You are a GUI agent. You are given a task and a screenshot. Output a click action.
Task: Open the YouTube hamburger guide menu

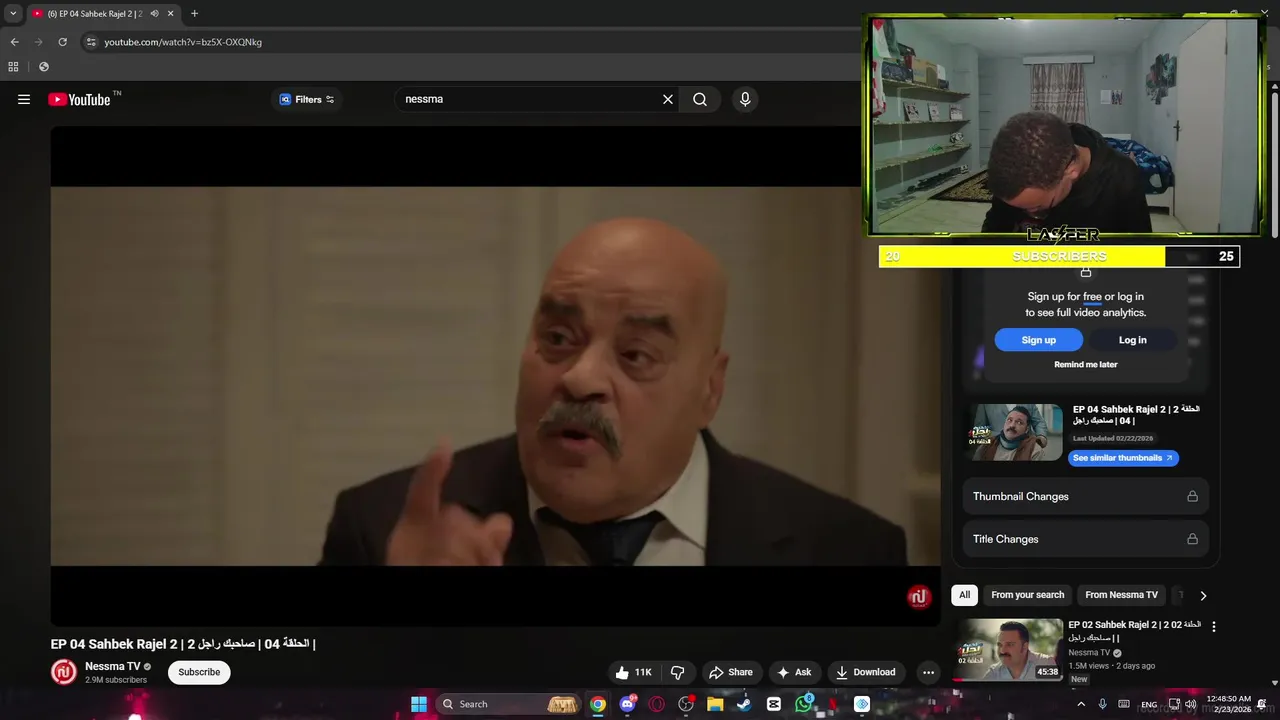(24, 99)
